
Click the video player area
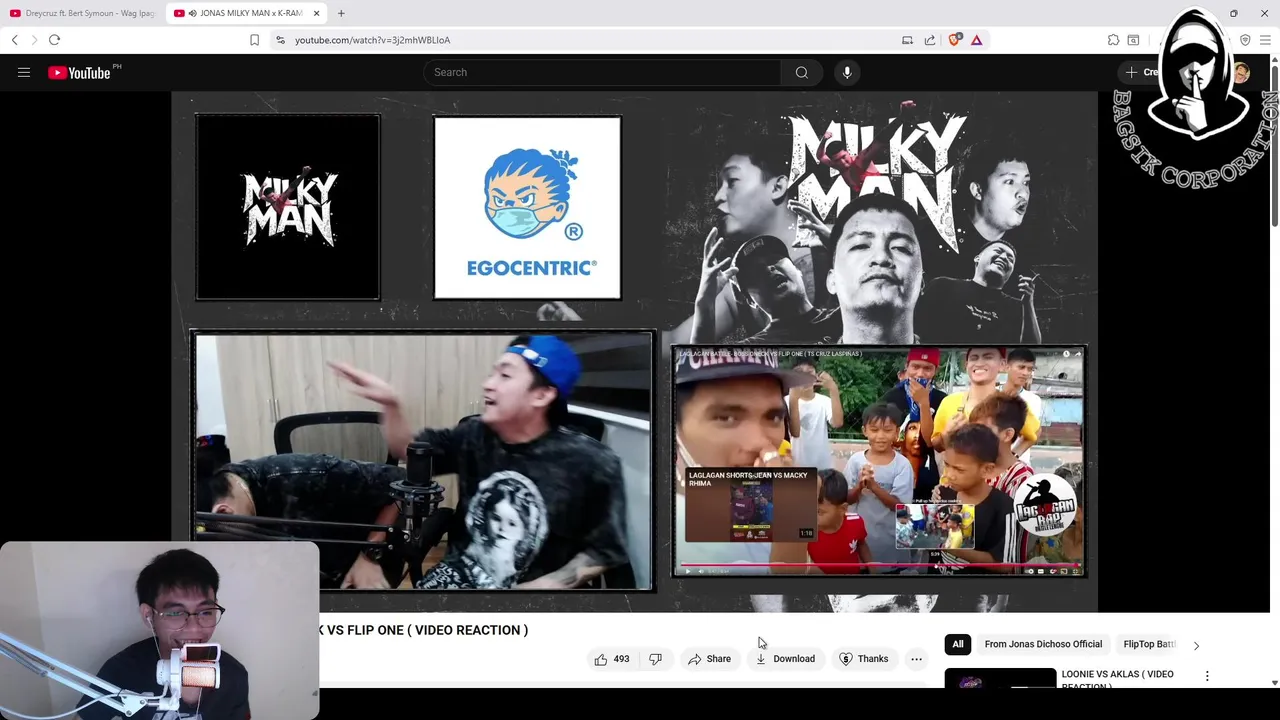pos(634,351)
